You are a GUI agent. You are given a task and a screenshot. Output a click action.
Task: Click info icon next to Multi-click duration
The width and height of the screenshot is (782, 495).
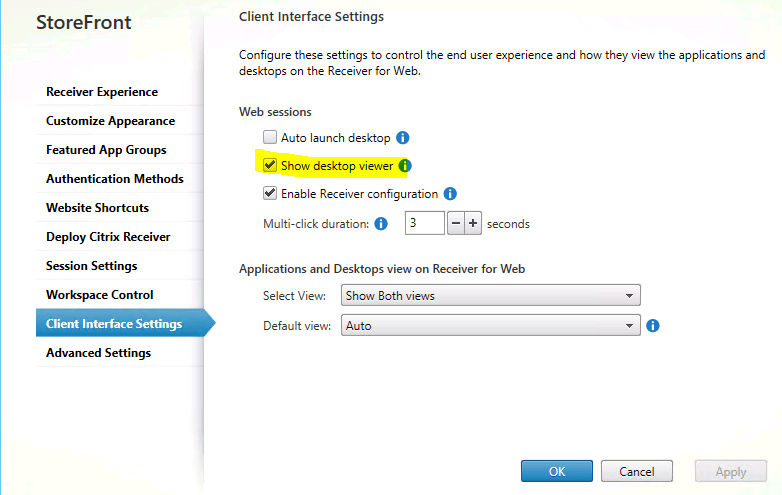pyautogui.click(x=381, y=224)
